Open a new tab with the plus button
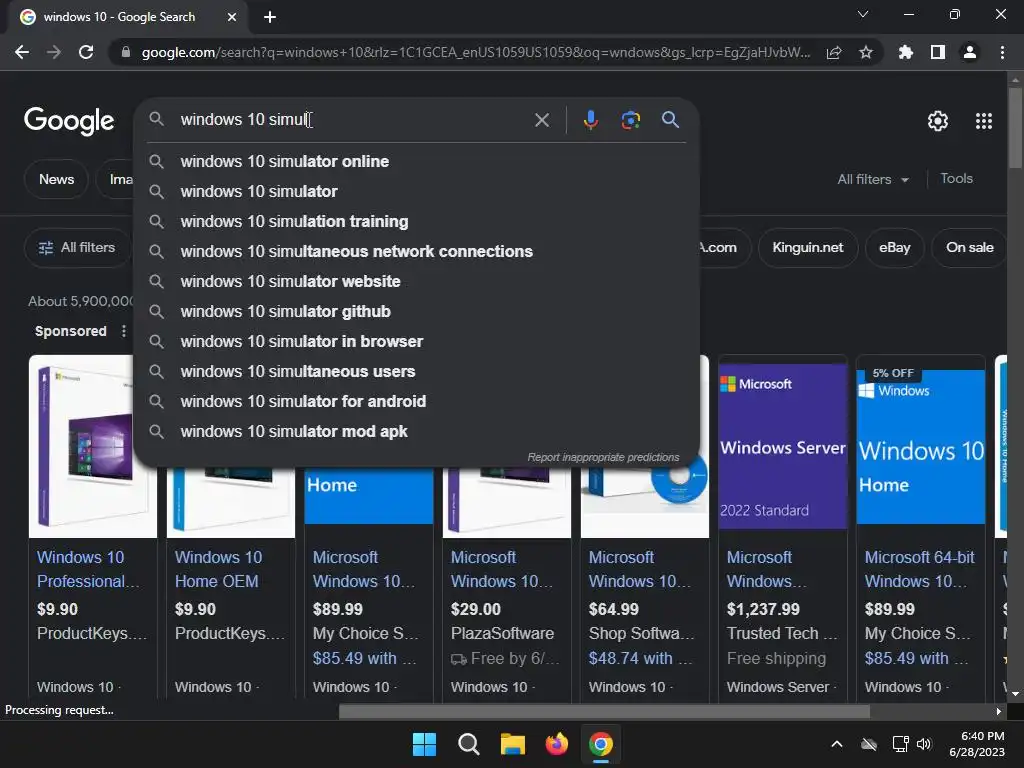Screen dimensions: 1024x768 click(x=270, y=17)
